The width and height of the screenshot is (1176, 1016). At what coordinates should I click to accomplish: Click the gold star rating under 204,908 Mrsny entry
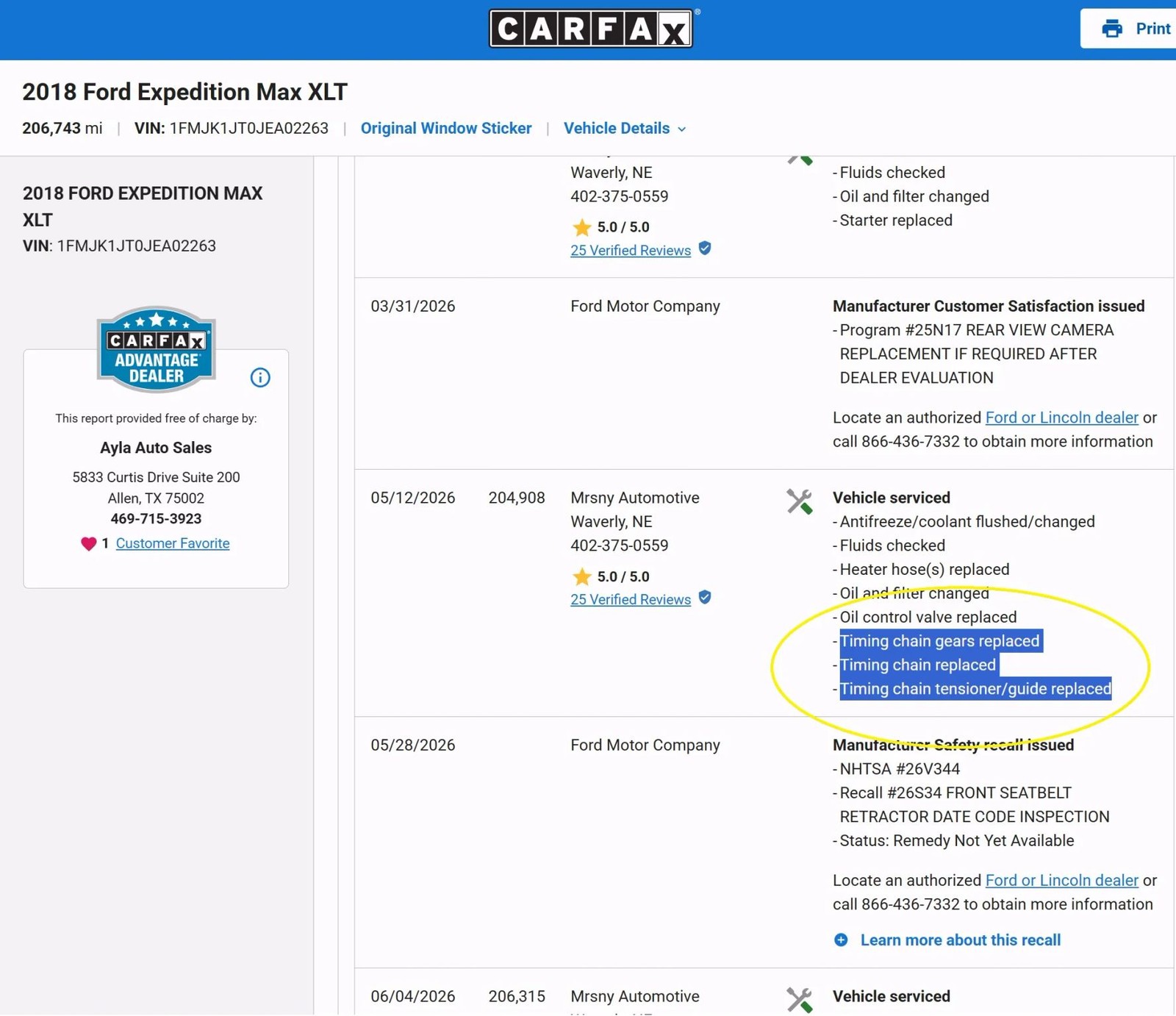(x=582, y=576)
